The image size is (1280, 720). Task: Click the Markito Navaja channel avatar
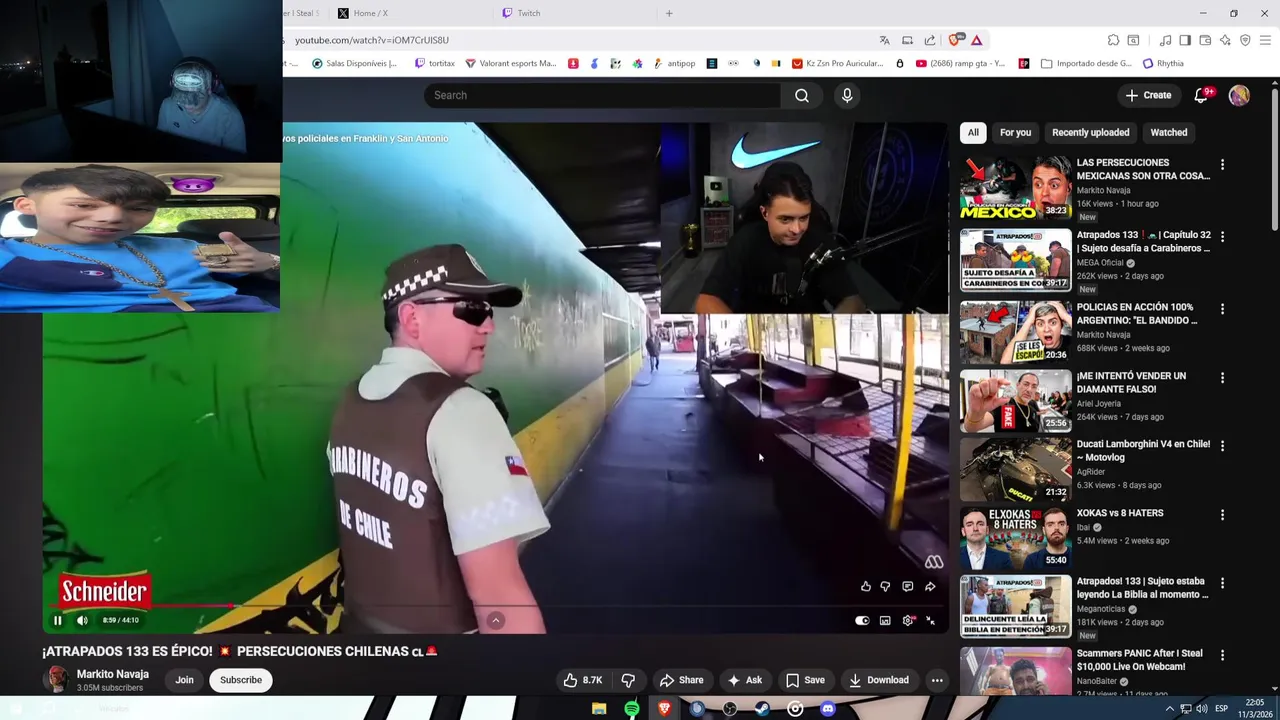(x=57, y=679)
